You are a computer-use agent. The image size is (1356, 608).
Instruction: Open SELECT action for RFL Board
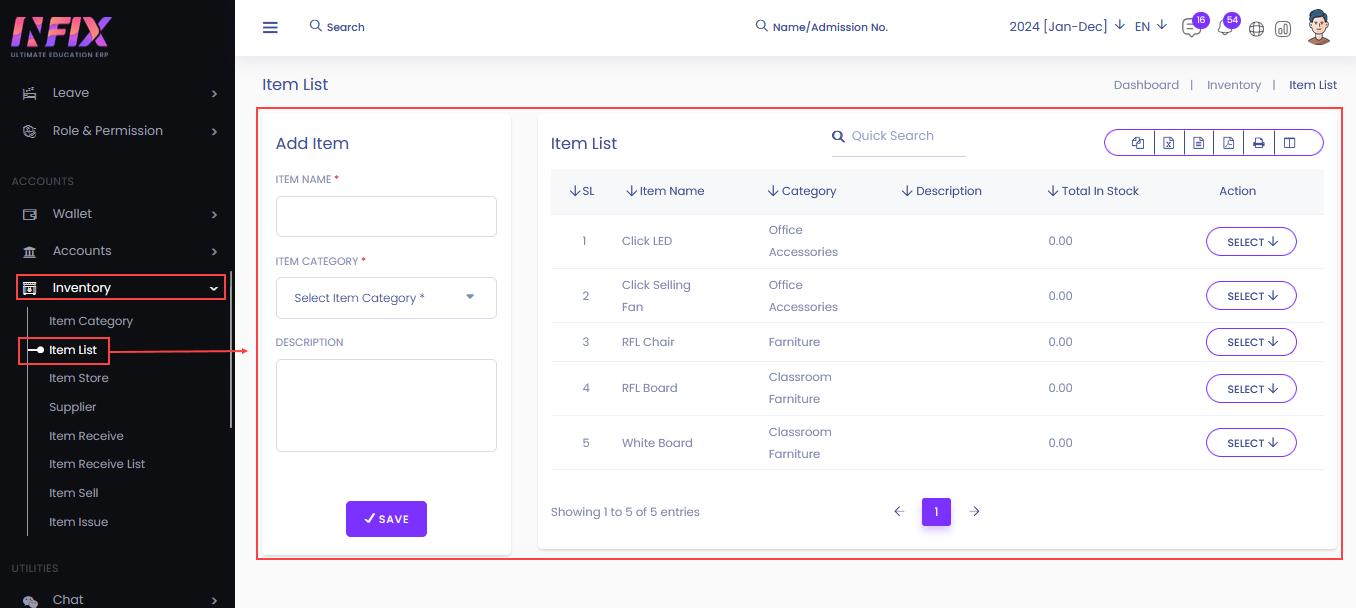pos(1251,389)
